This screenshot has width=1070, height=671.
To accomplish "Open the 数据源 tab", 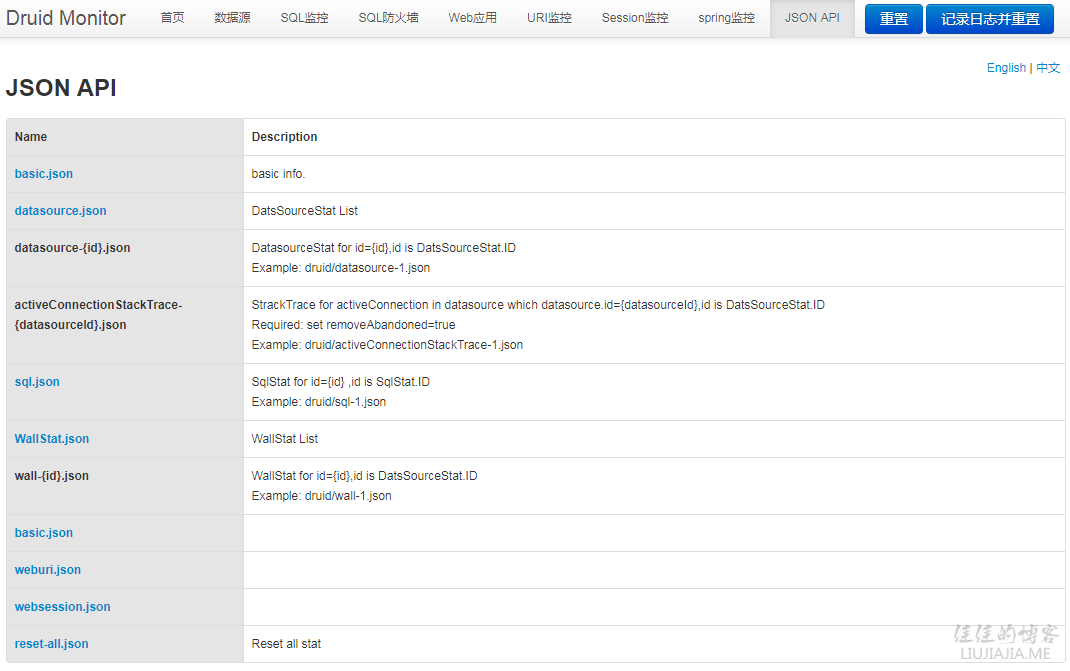I will click(x=232, y=18).
